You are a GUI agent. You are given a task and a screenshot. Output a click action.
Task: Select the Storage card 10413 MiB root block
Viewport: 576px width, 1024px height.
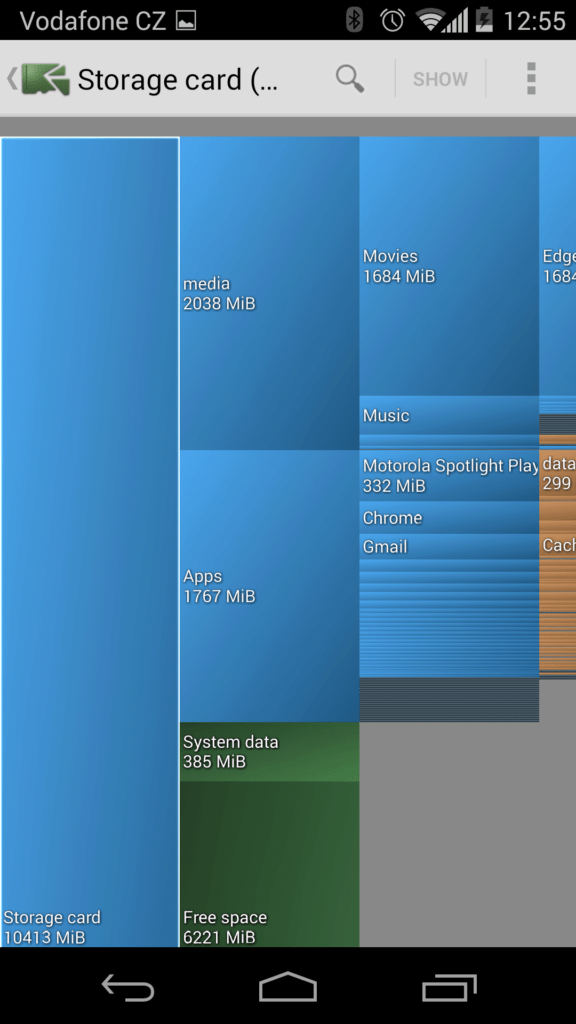(90, 542)
